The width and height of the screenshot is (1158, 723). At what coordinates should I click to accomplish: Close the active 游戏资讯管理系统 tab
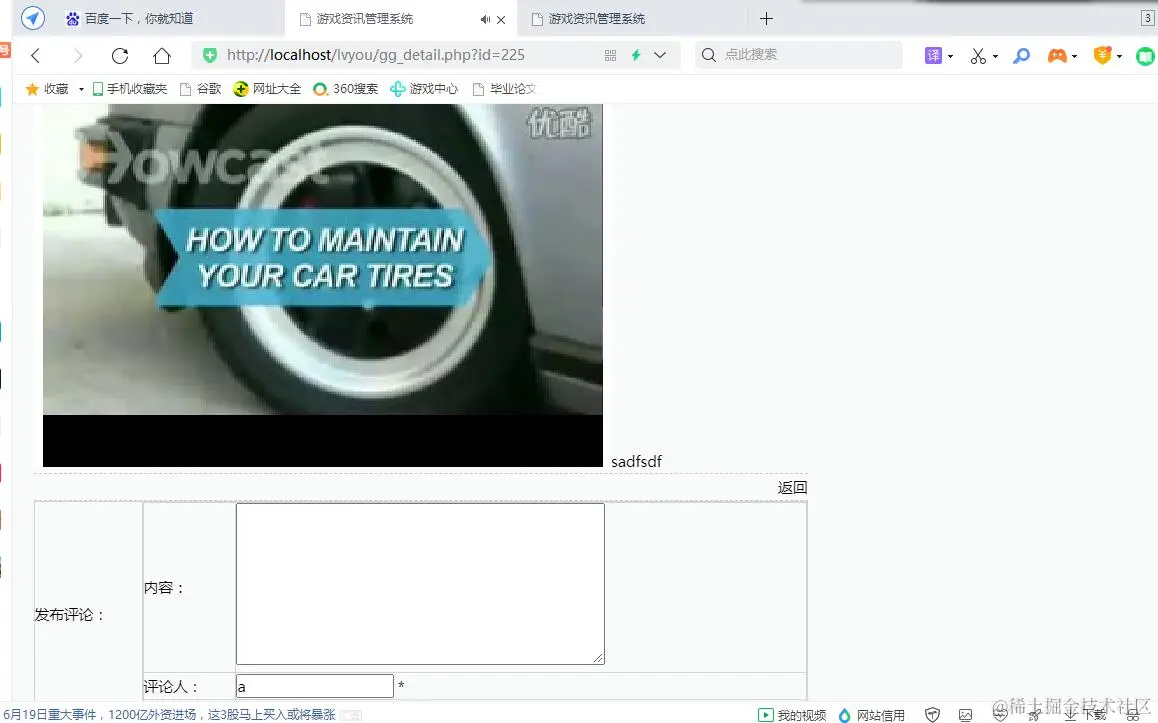click(501, 20)
